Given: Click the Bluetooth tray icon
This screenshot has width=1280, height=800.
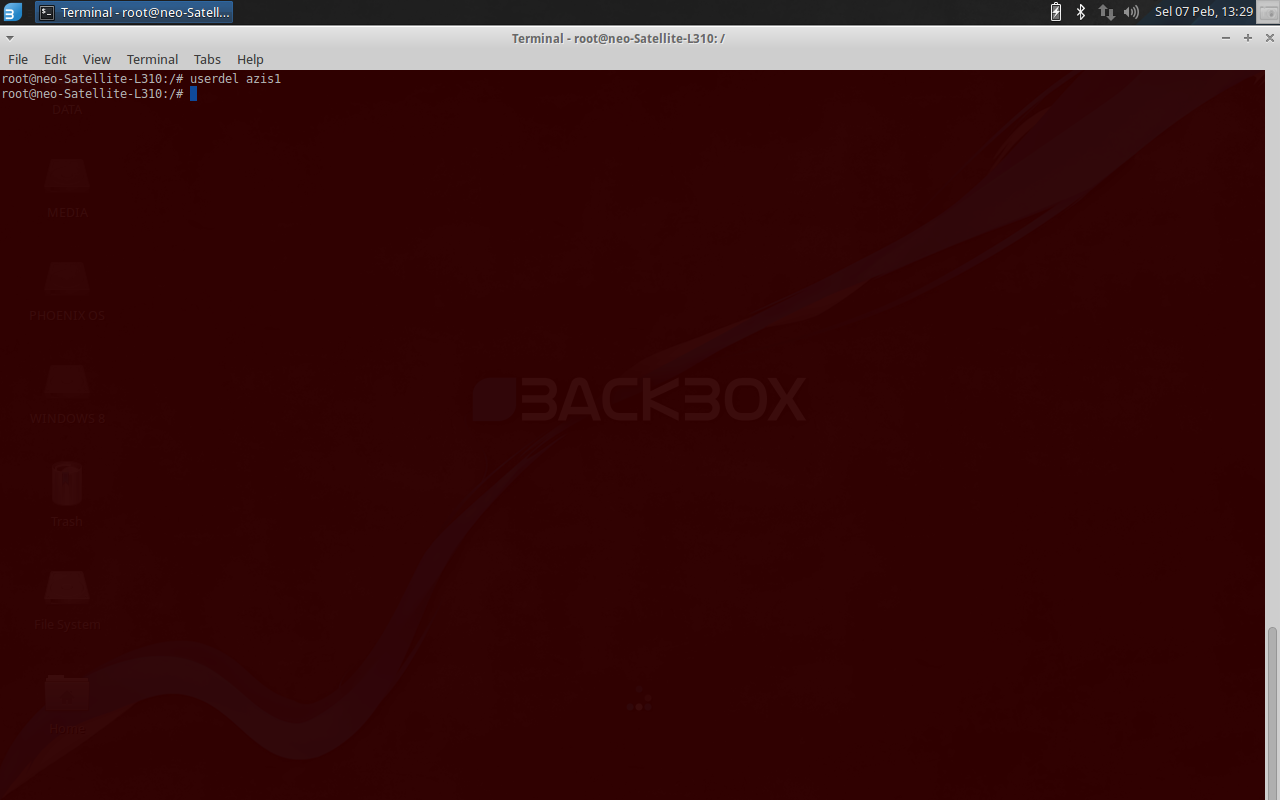Looking at the screenshot, I should pyautogui.click(x=1081, y=12).
